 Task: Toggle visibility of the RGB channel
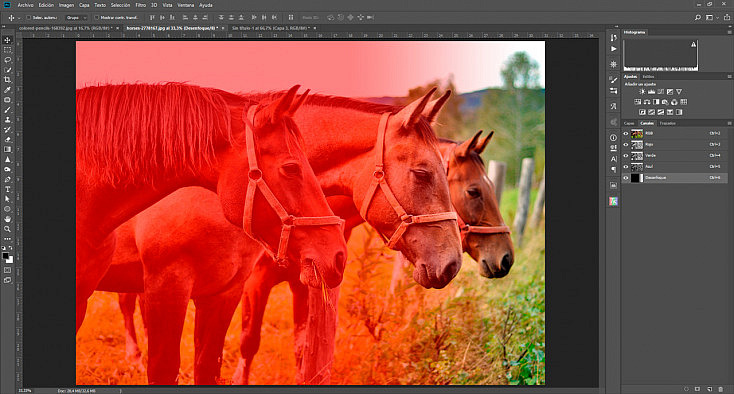coord(626,134)
